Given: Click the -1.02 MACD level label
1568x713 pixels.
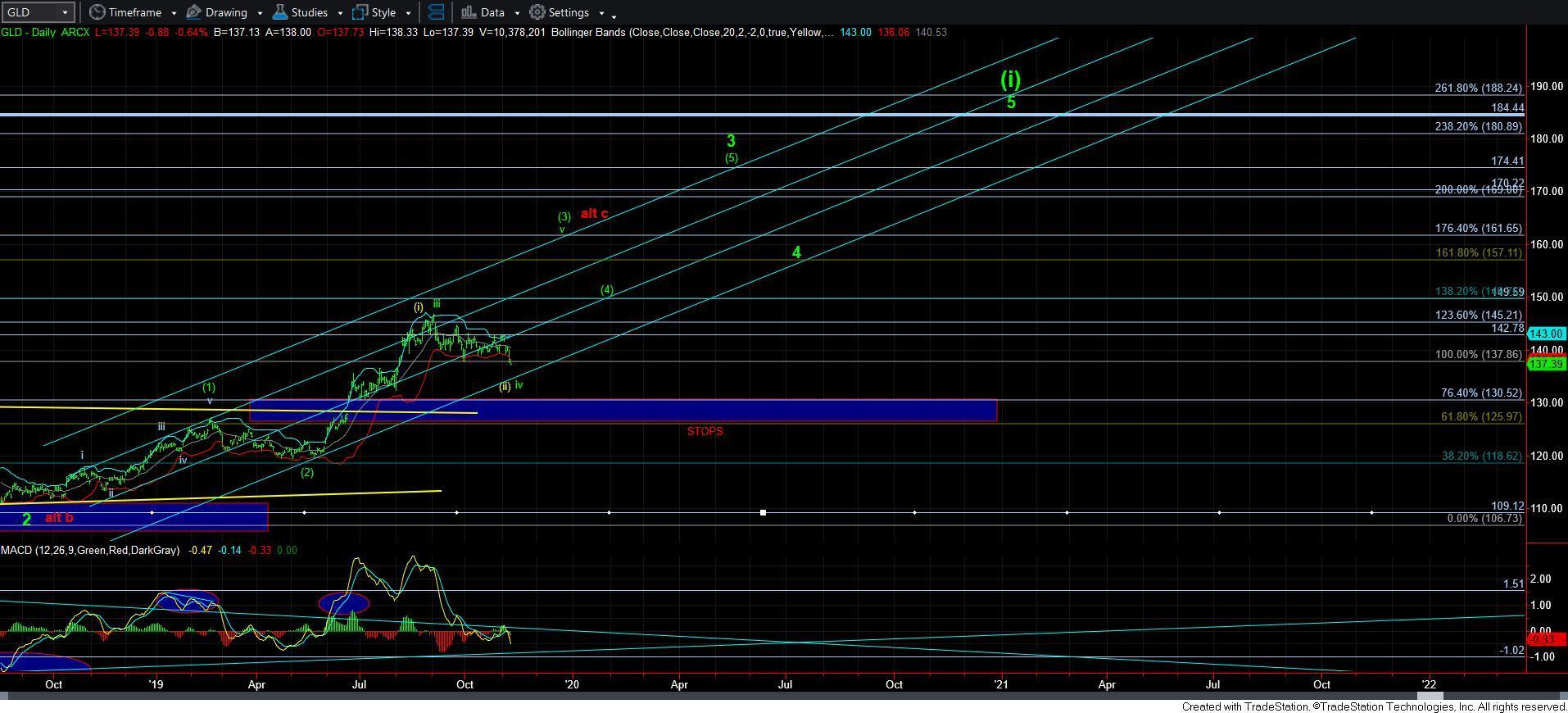Looking at the screenshot, I should [1511, 650].
